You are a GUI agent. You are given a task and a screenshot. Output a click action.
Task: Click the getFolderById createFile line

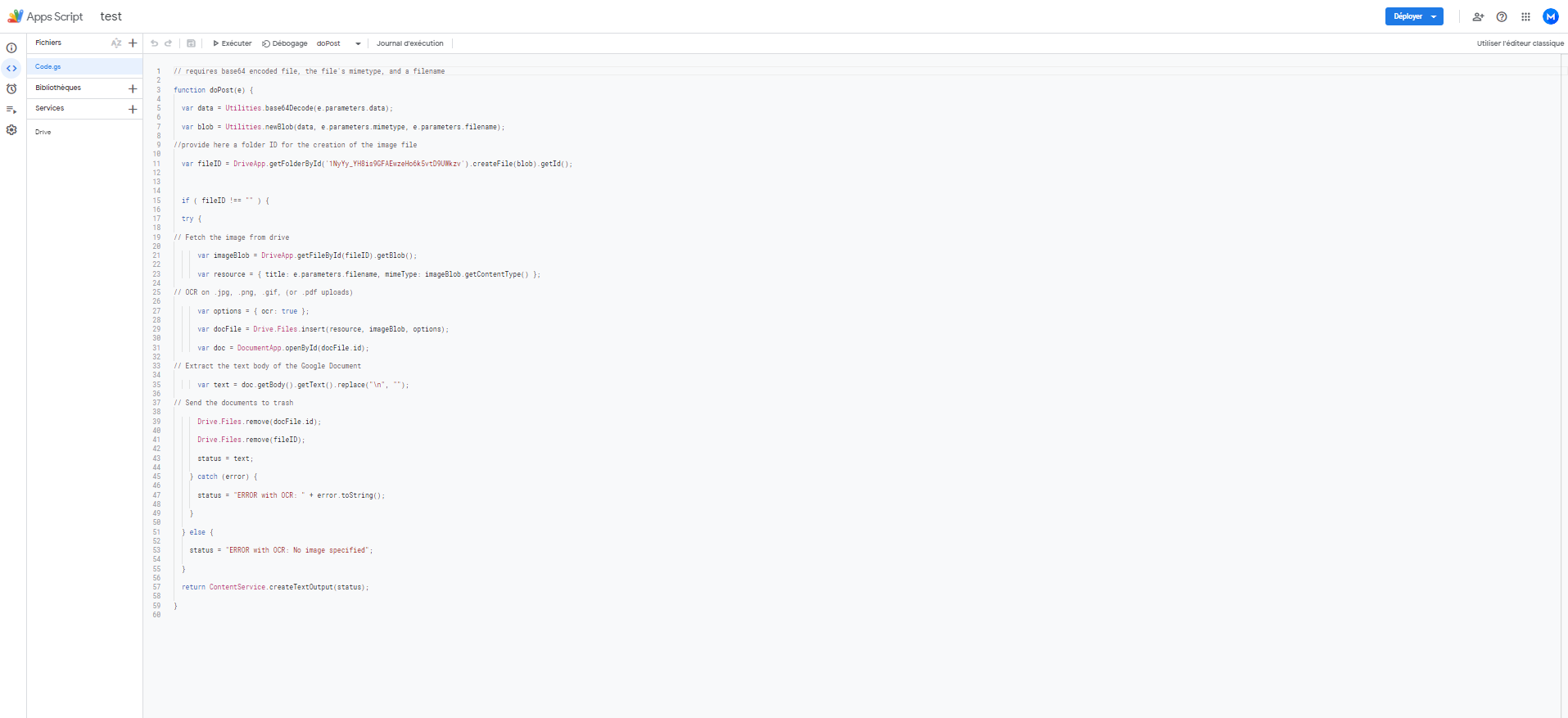[377, 164]
